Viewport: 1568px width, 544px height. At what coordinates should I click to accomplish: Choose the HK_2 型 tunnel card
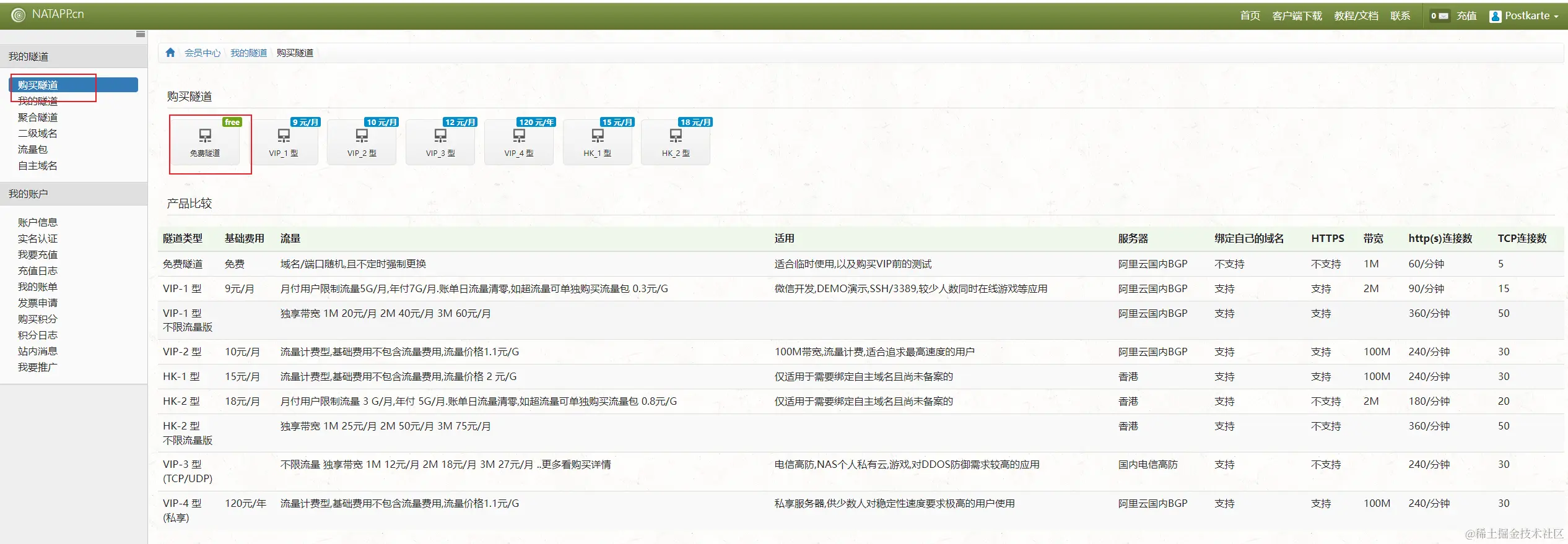pos(676,142)
